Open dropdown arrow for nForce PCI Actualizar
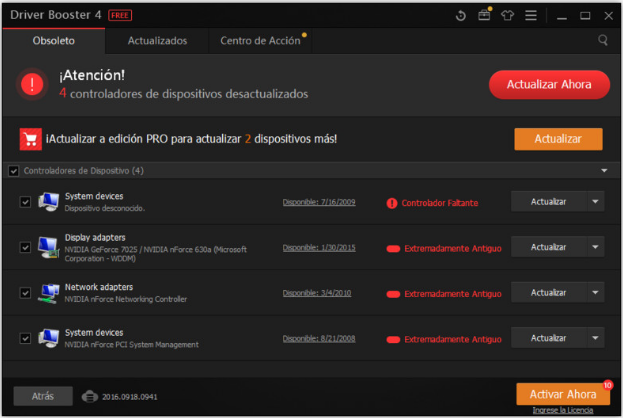 (595, 338)
